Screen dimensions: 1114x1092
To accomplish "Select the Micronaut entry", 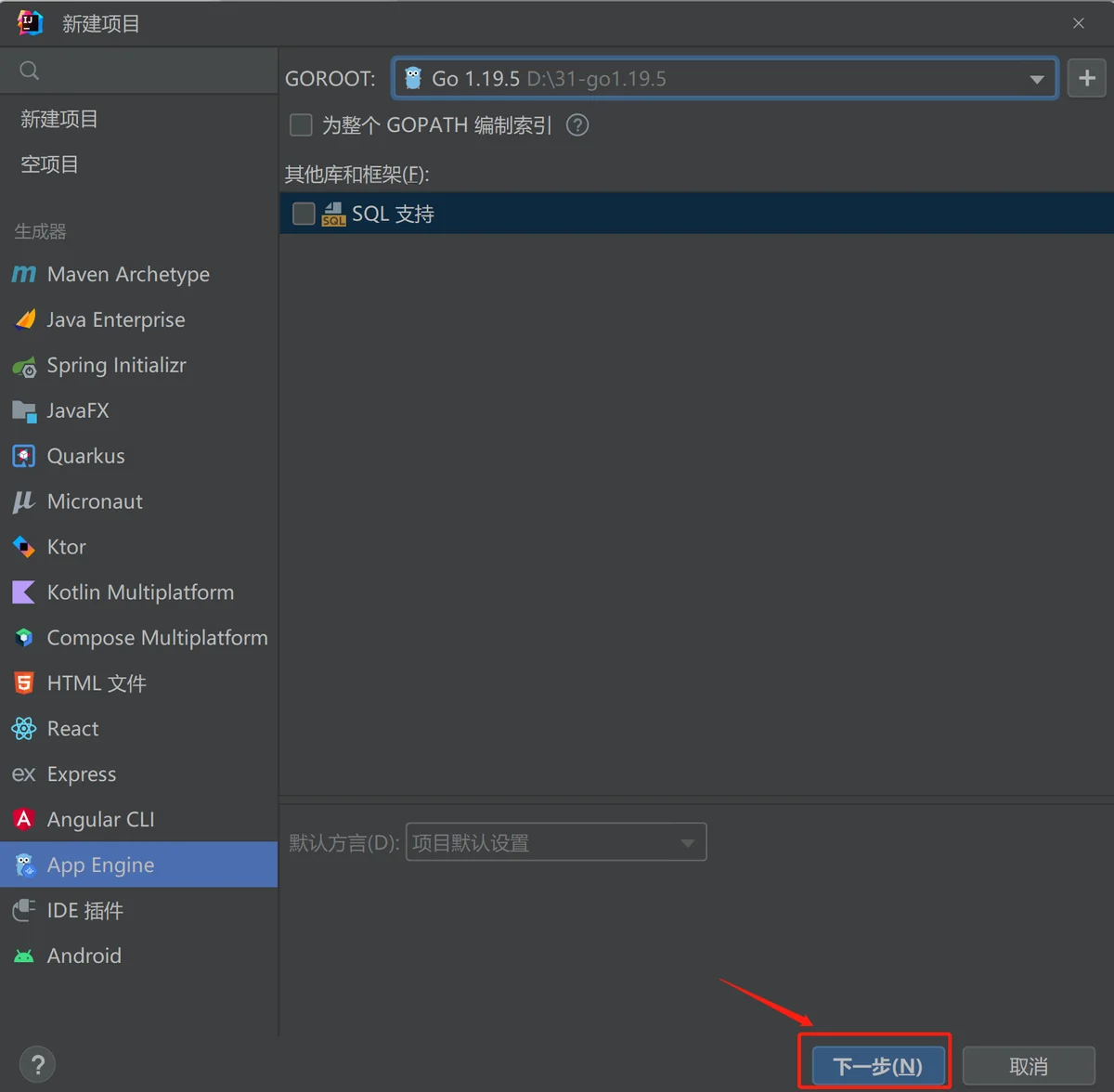I will click(x=139, y=501).
